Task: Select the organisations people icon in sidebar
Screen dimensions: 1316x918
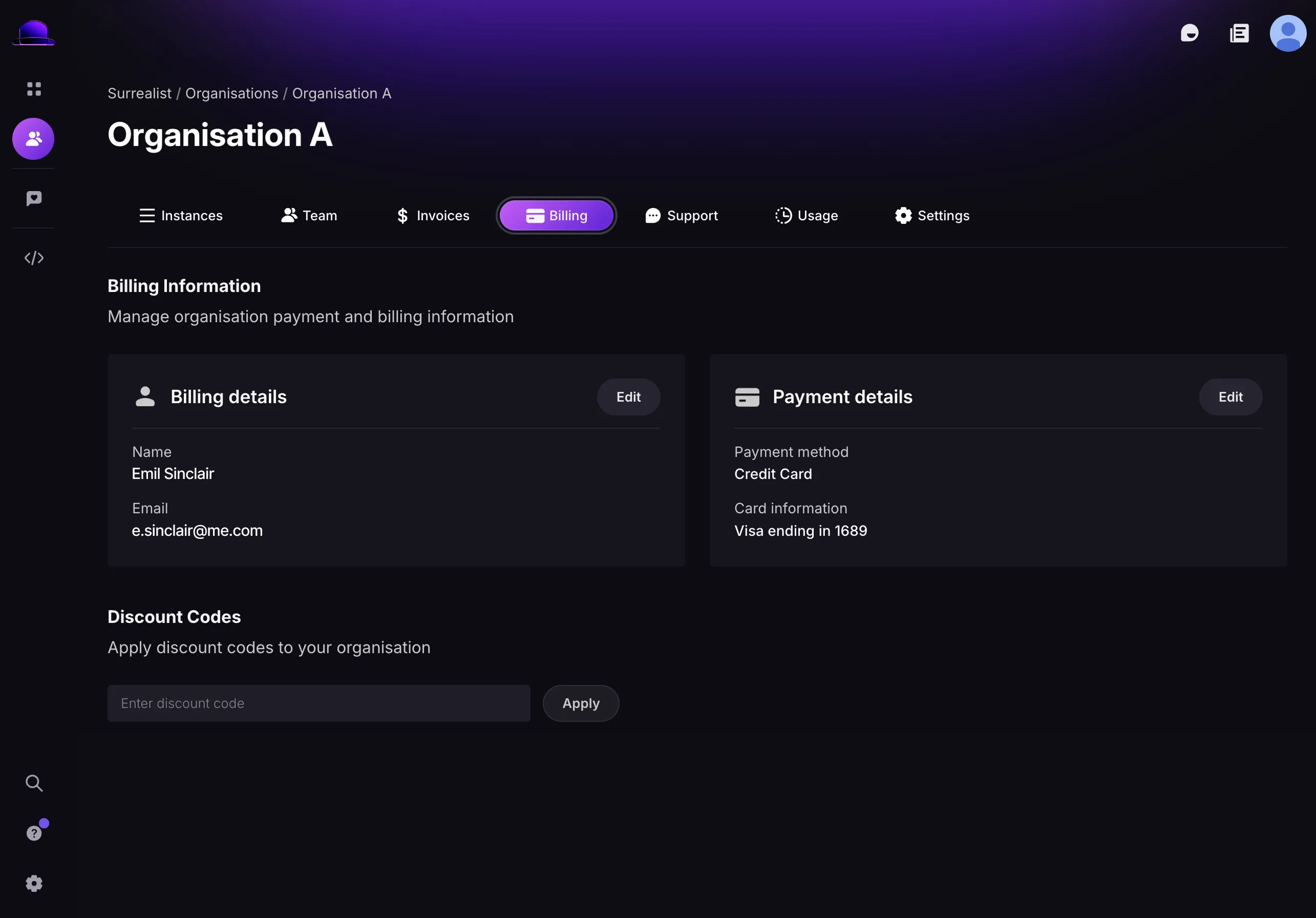Action: pos(33,139)
